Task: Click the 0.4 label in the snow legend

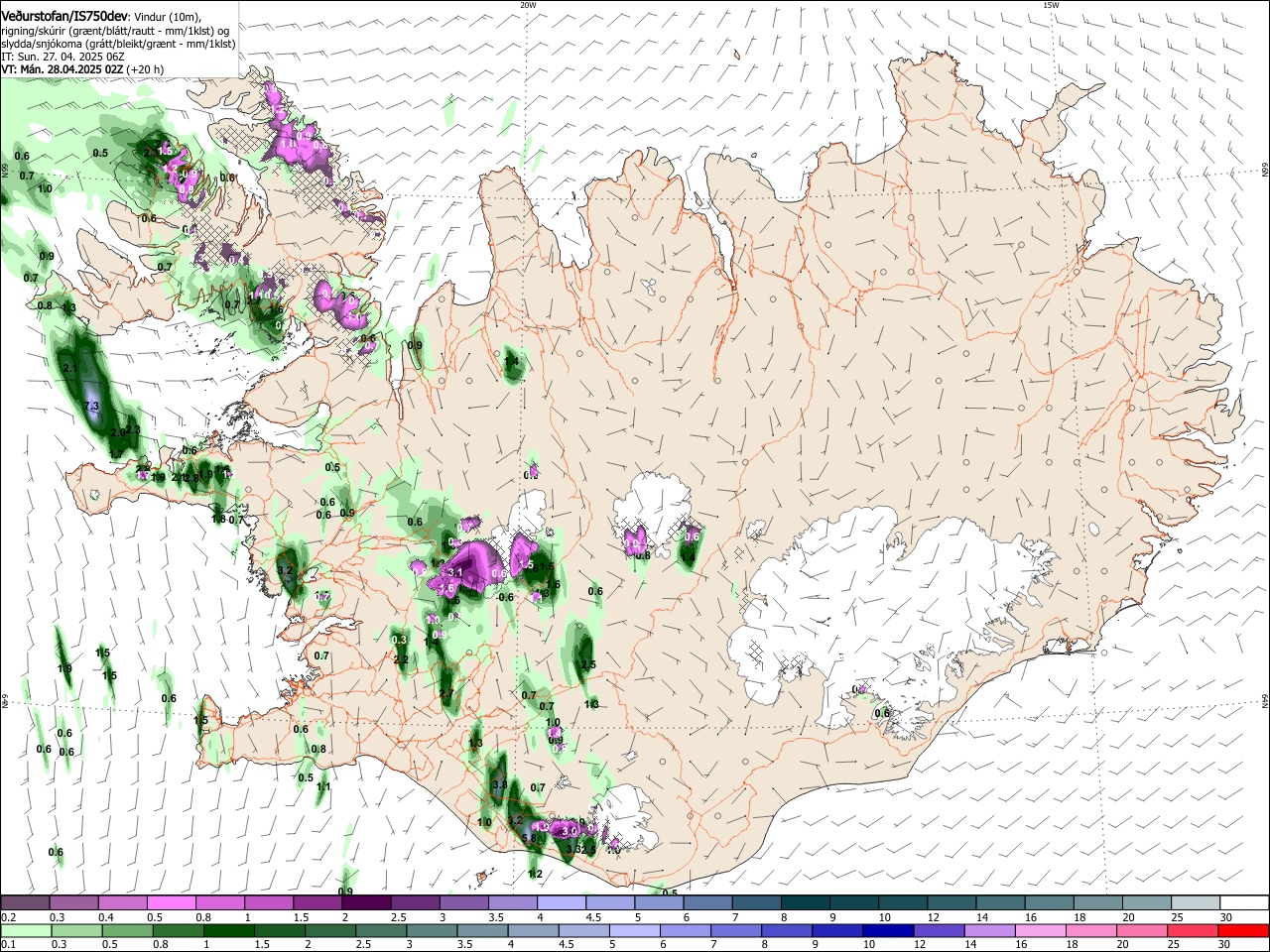Action: coord(106,917)
